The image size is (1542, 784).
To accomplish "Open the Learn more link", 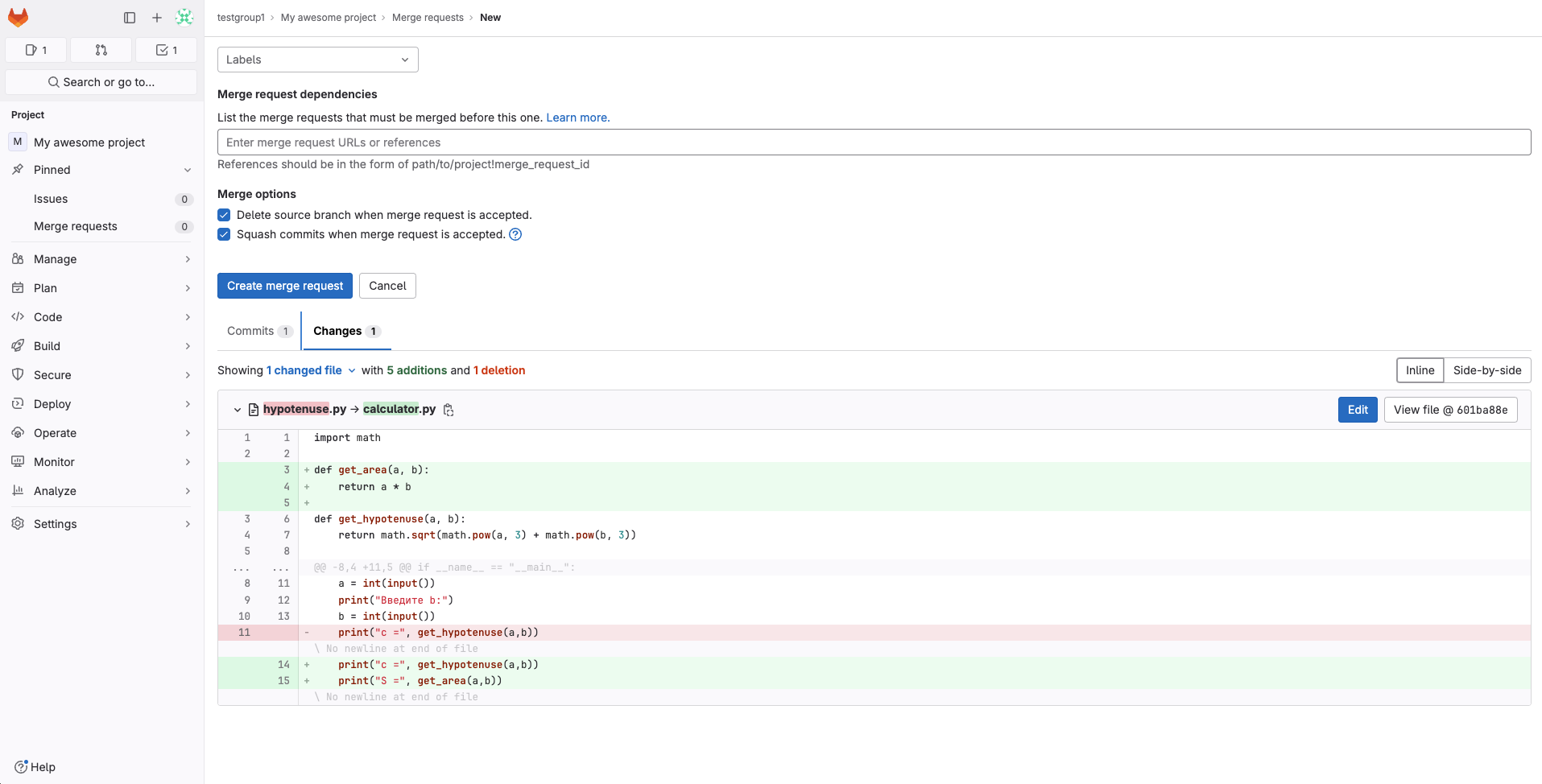I will point(577,118).
